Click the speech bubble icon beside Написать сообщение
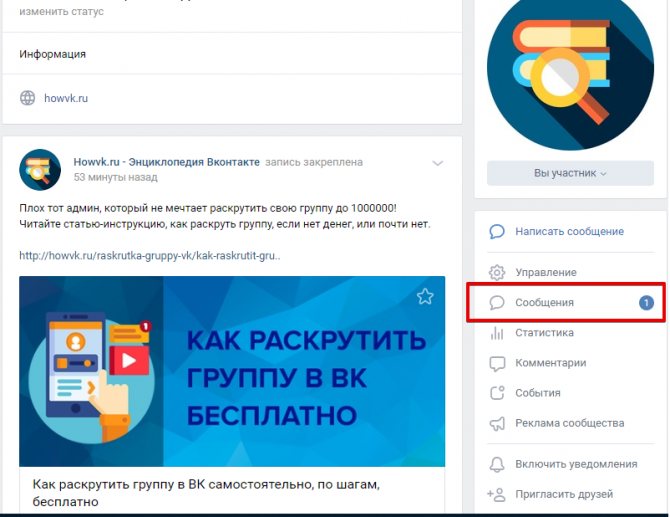Viewport: 670px width, 517px height. [497, 232]
